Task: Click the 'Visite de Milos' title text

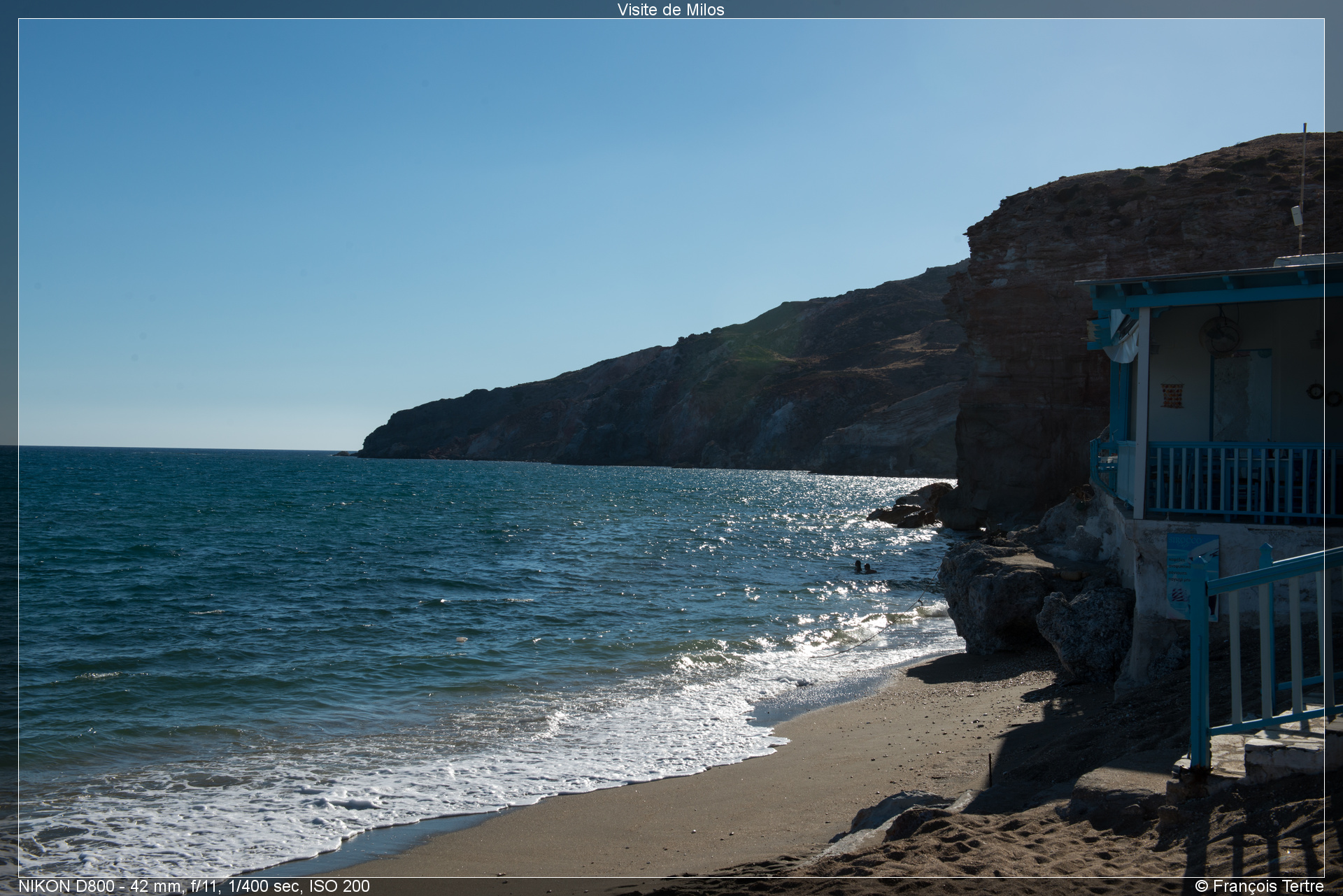Action: (671, 10)
